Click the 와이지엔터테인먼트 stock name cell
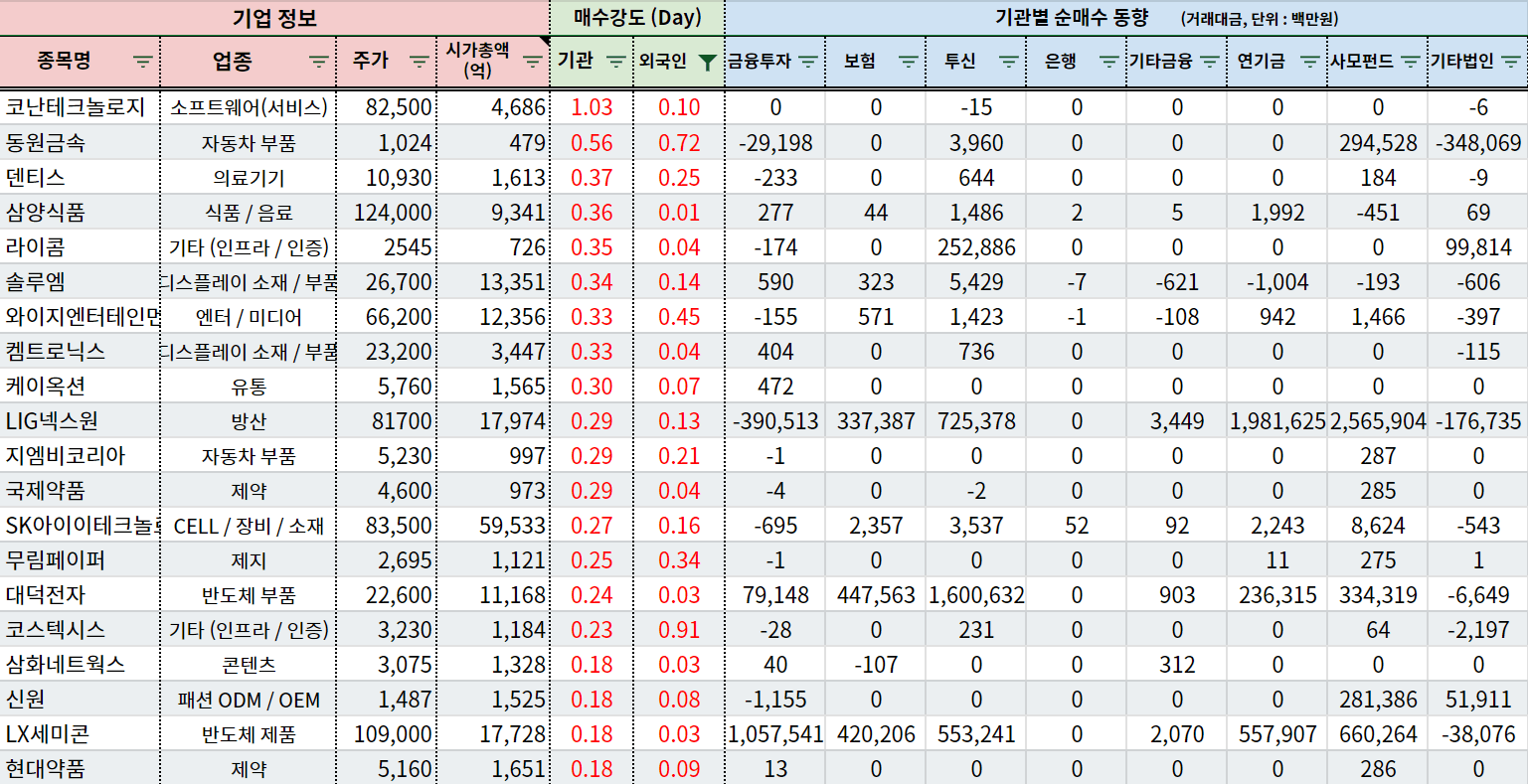The height and width of the screenshot is (784, 1528). click(x=80, y=316)
